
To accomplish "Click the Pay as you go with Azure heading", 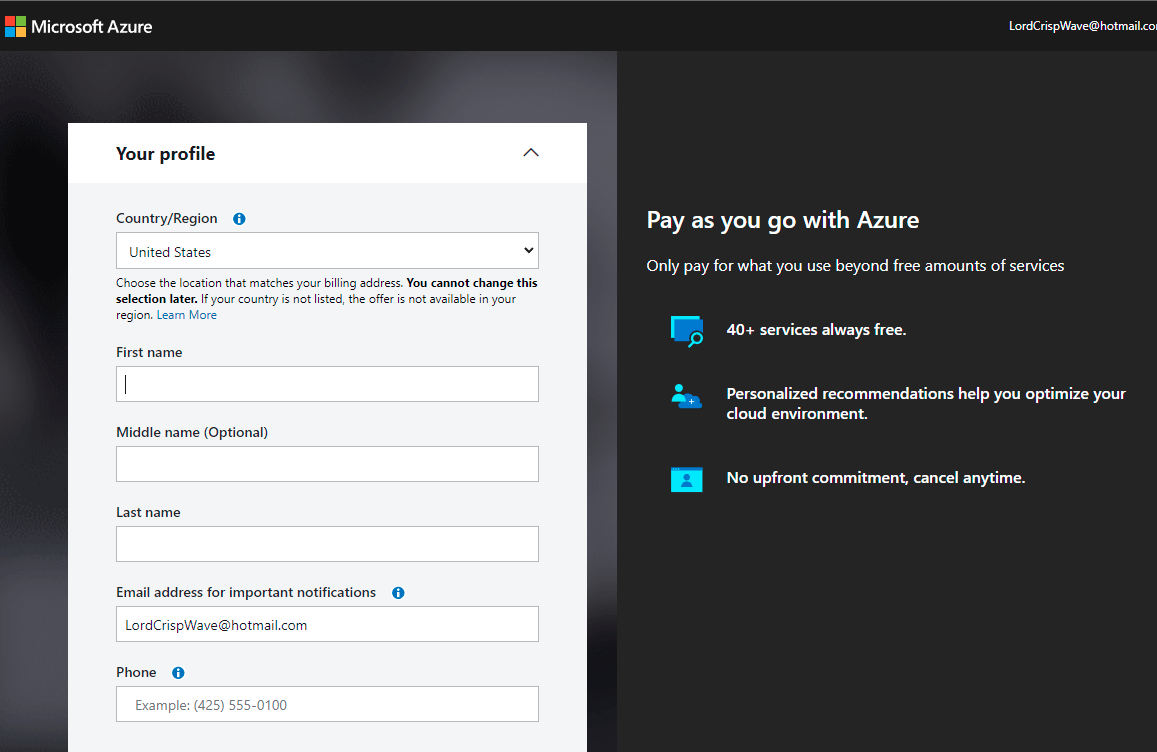I will click(x=783, y=220).
